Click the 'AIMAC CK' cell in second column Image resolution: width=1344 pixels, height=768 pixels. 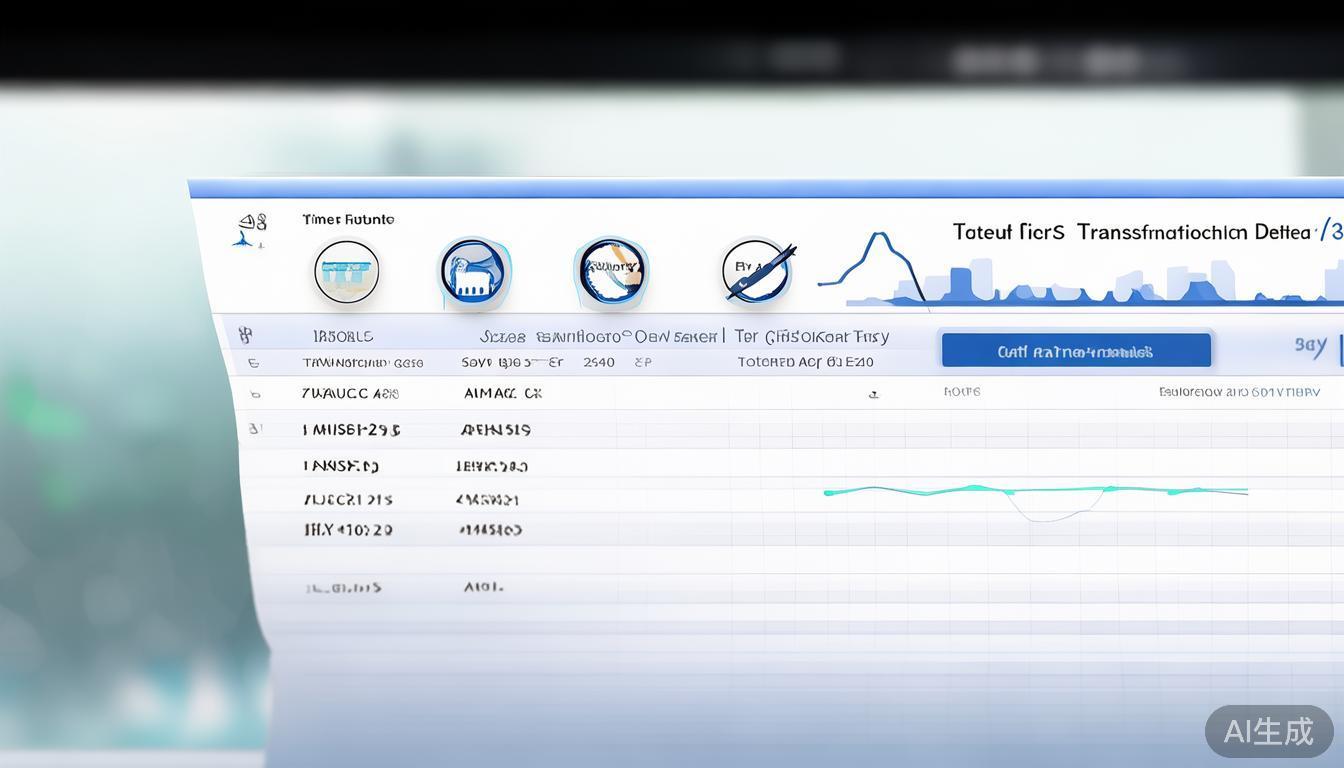pyautogui.click(x=503, y=394)
